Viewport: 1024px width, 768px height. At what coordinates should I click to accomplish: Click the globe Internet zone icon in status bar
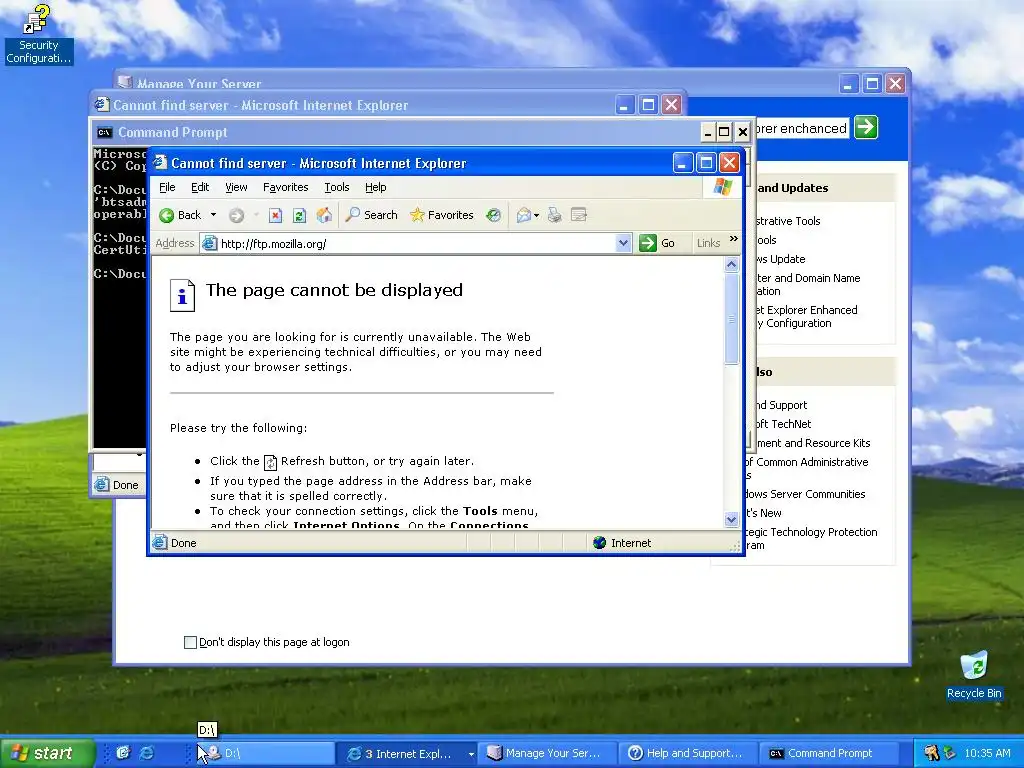(600, 543)
